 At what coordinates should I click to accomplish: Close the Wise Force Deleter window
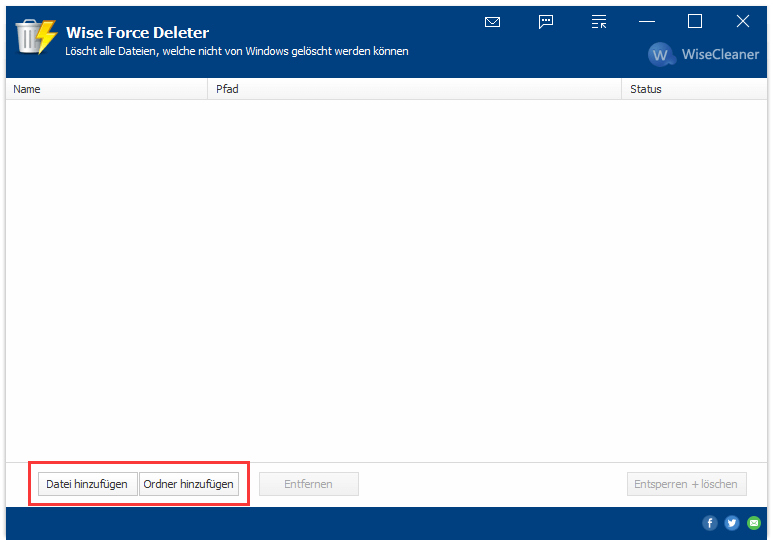[x=742, y=22]
